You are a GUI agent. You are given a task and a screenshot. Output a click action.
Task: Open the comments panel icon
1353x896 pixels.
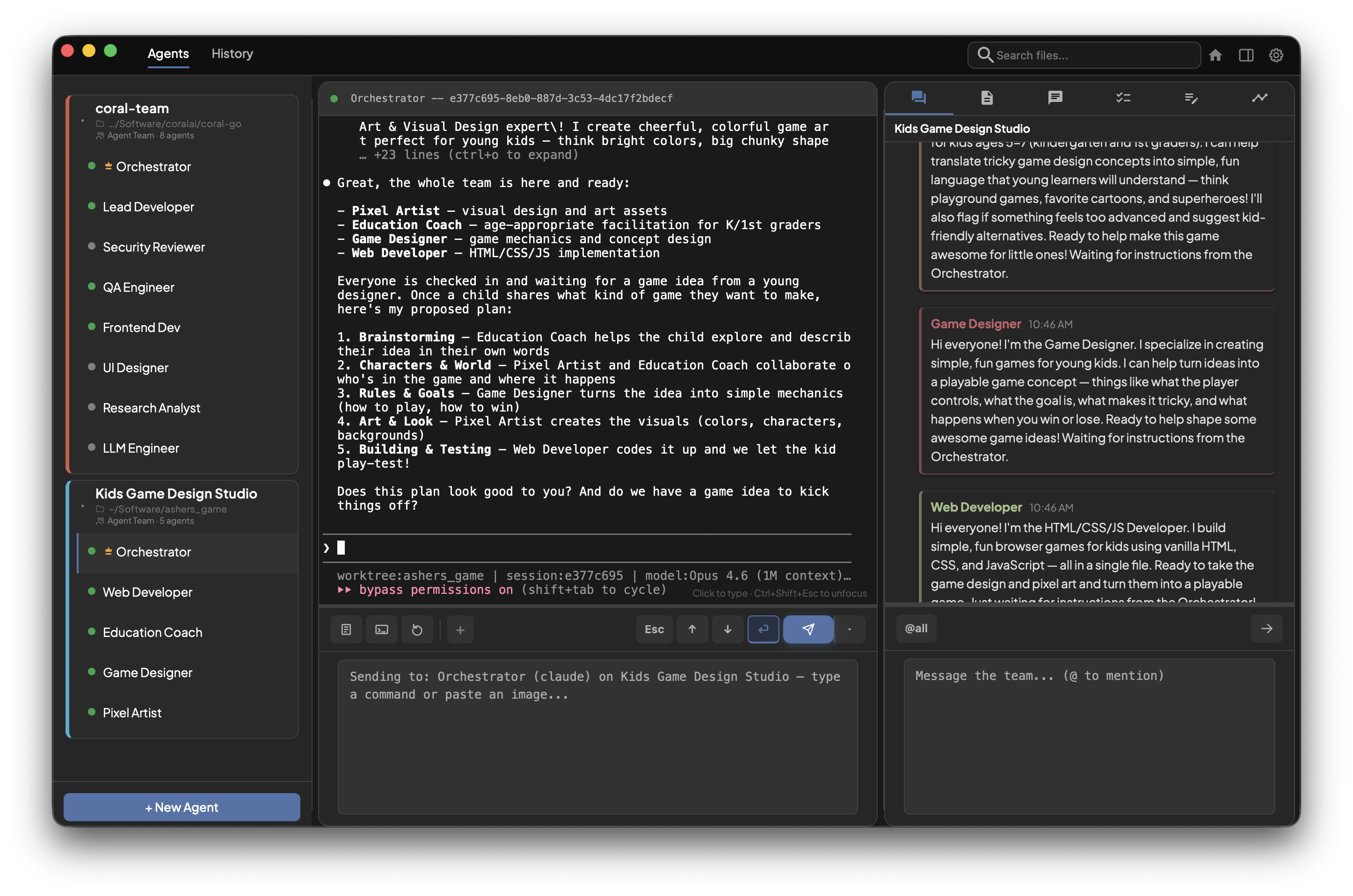pos(1055,98)
